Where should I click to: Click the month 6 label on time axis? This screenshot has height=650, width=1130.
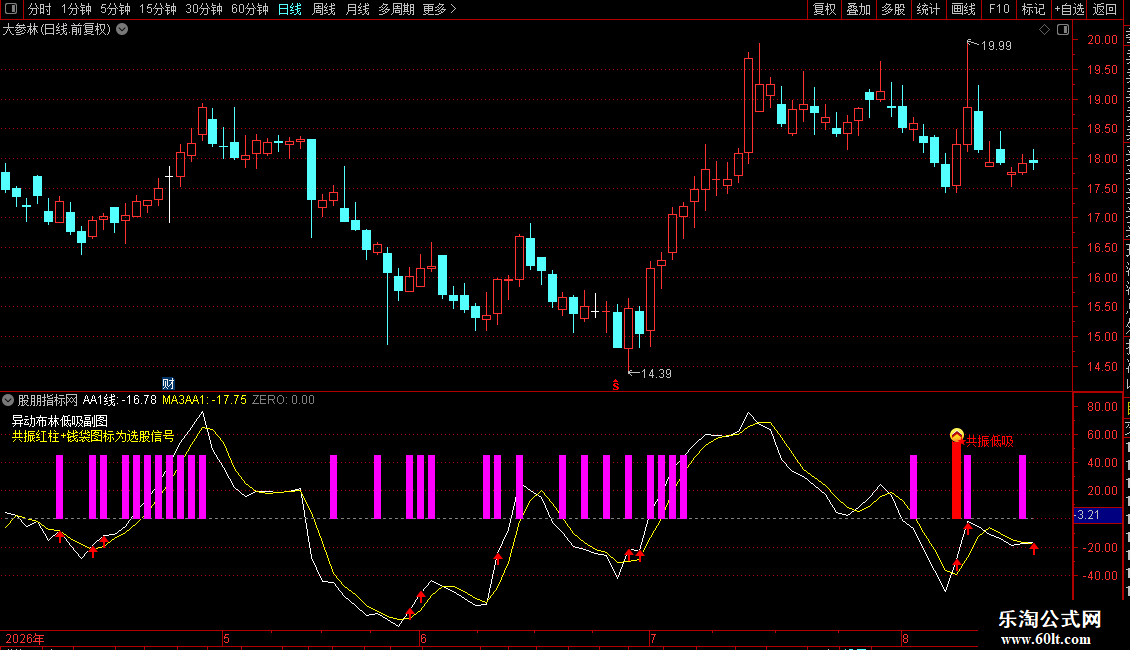(423, 639)
